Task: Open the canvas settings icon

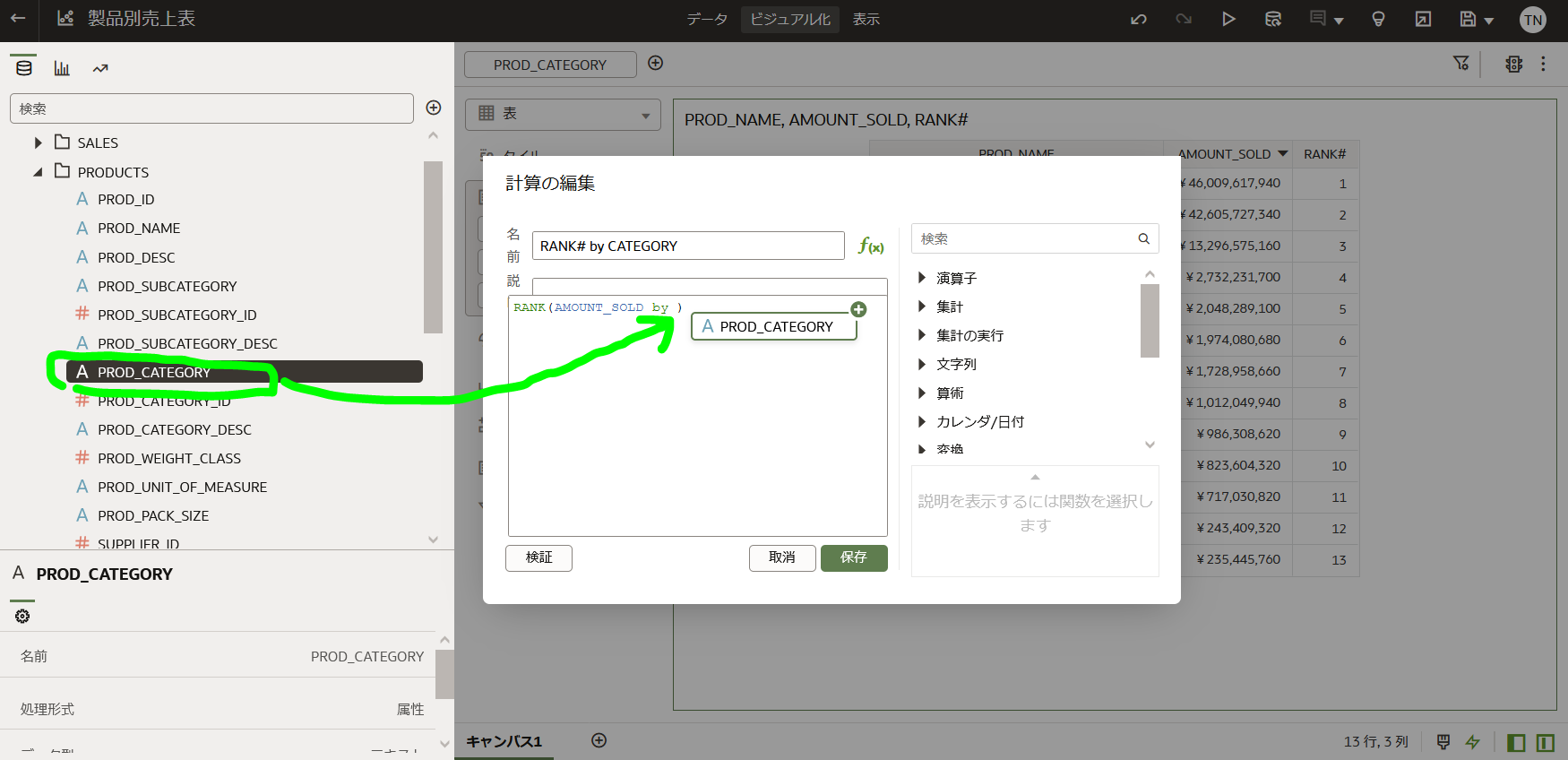Action: point(1514,64)
